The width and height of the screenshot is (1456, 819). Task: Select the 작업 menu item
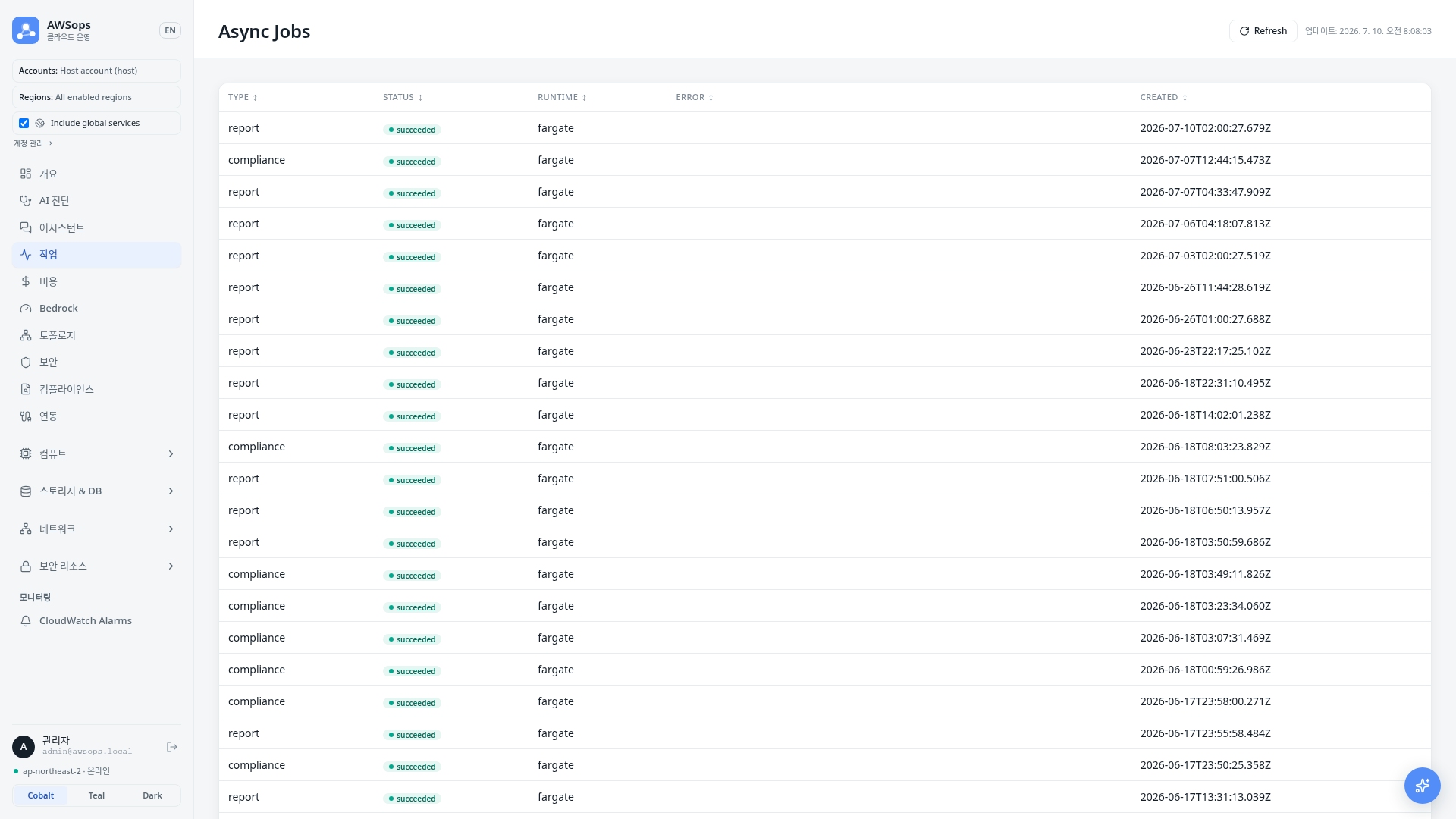click(x=96, y=255)
